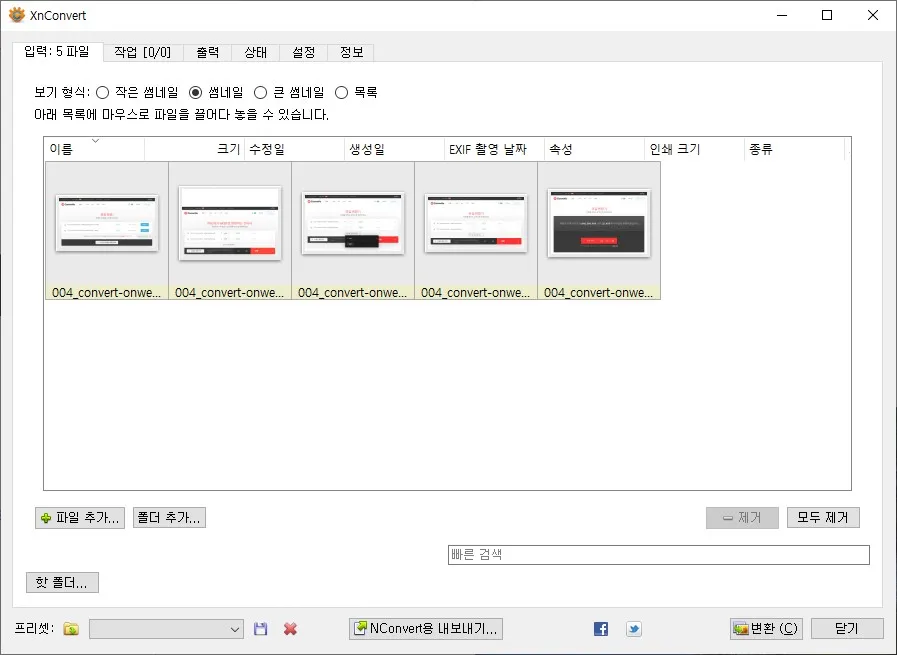Delete the preset with the red X icon

290,629
